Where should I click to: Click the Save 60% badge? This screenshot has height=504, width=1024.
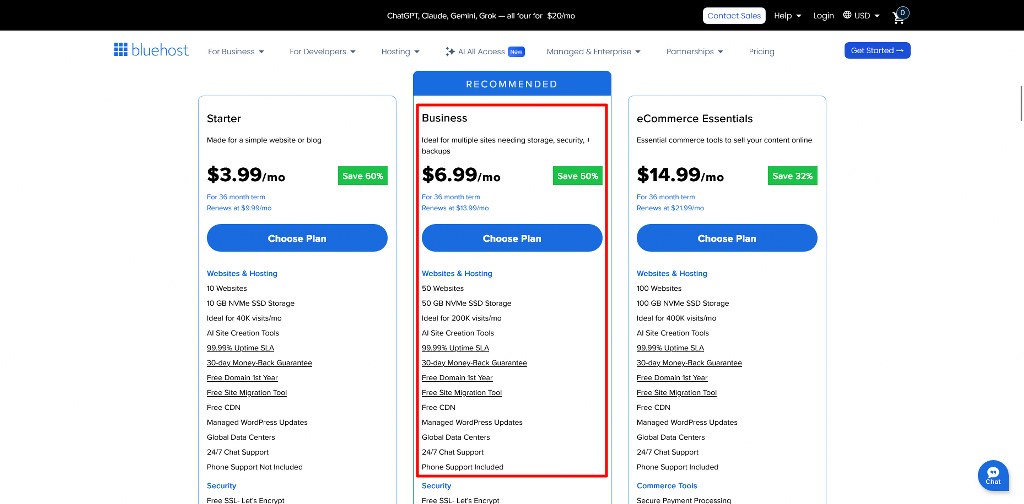(362, 176)
